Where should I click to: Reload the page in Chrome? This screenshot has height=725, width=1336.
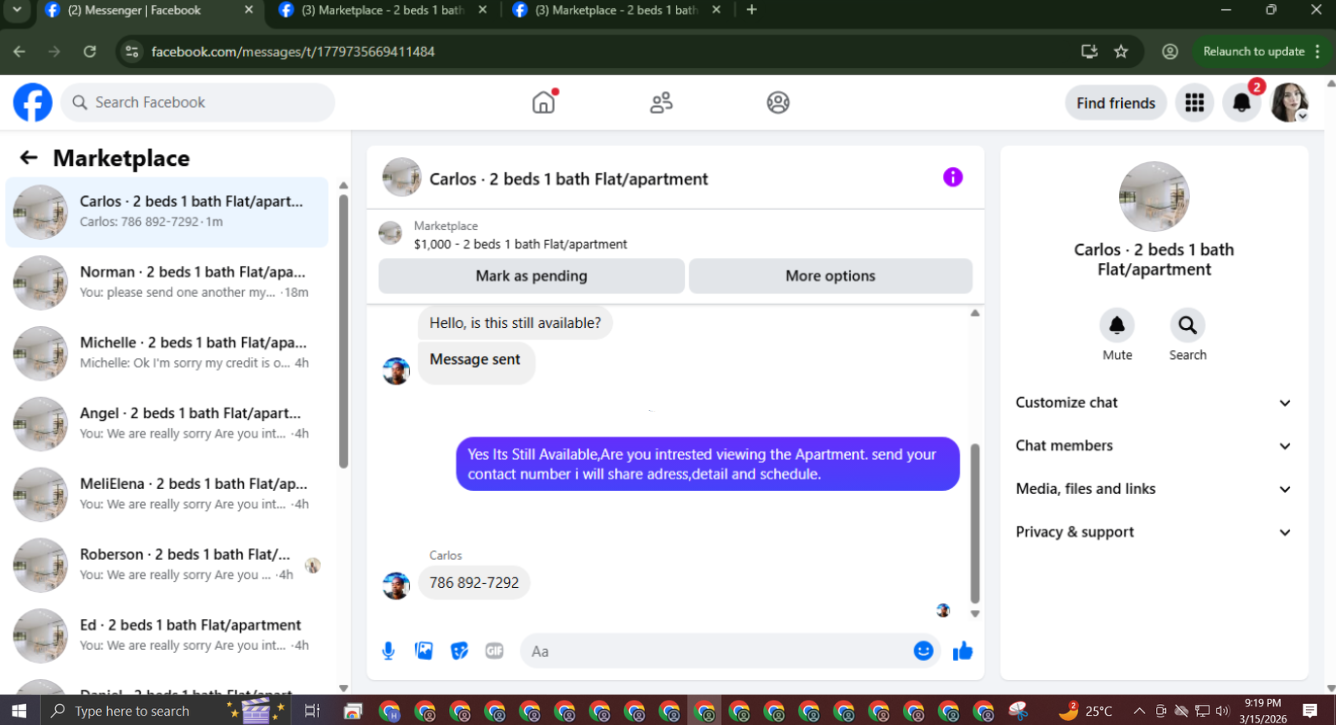90,51
